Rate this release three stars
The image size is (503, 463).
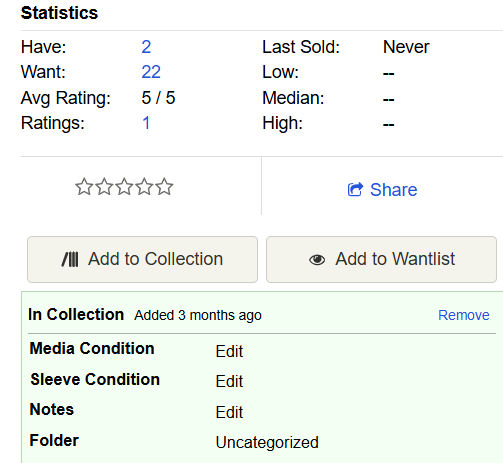click(x=124, y=187)
